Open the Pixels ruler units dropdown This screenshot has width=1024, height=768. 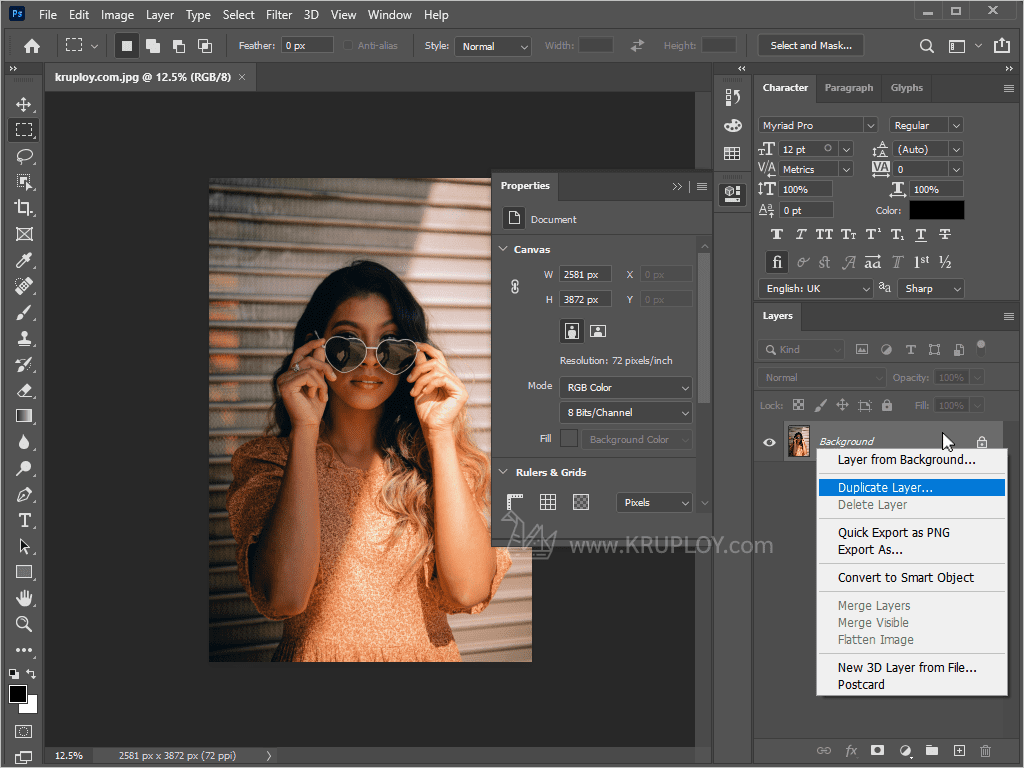pos(654,503)
